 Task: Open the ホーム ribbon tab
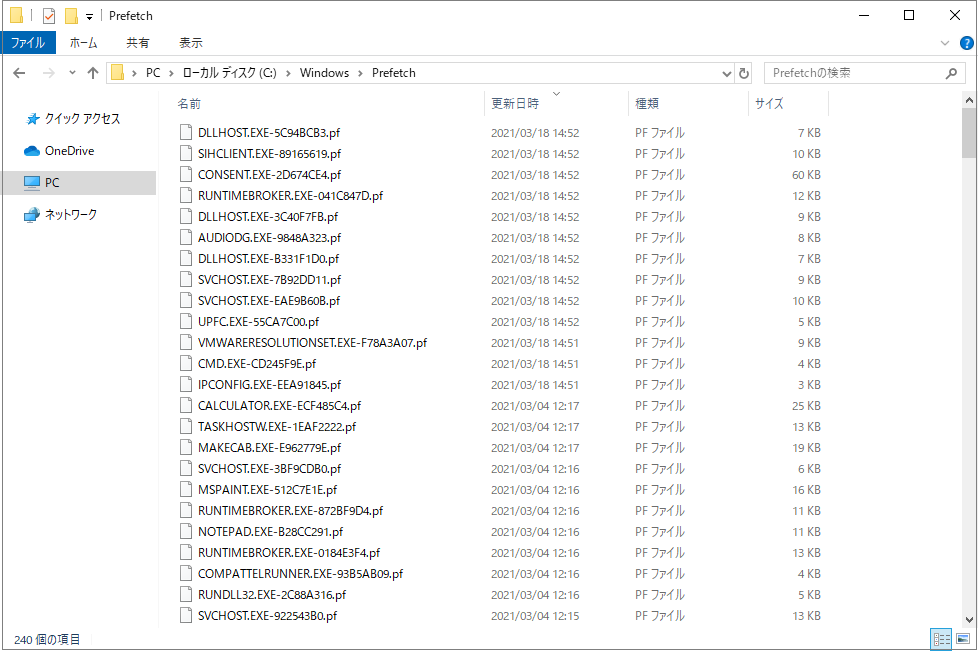click(x=83, y=43)
